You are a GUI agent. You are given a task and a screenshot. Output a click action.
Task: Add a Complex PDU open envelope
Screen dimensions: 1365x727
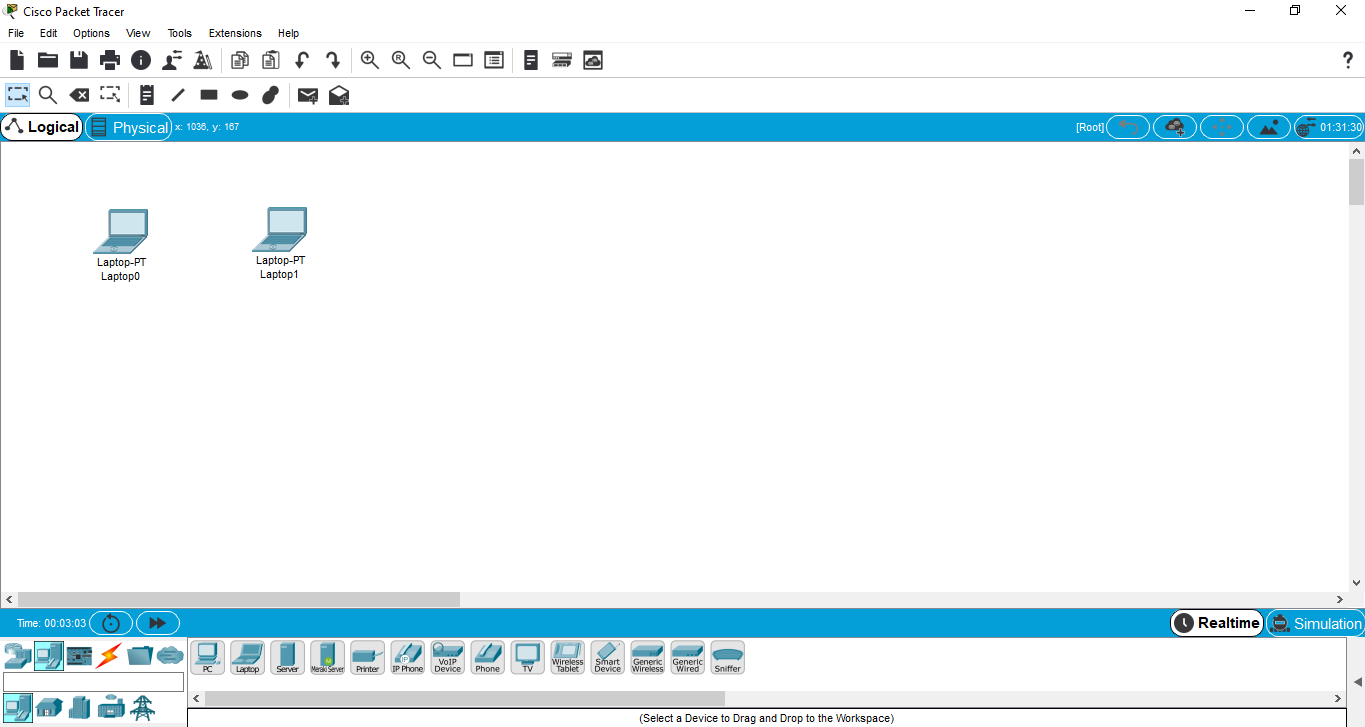click(x=339, y=95)
